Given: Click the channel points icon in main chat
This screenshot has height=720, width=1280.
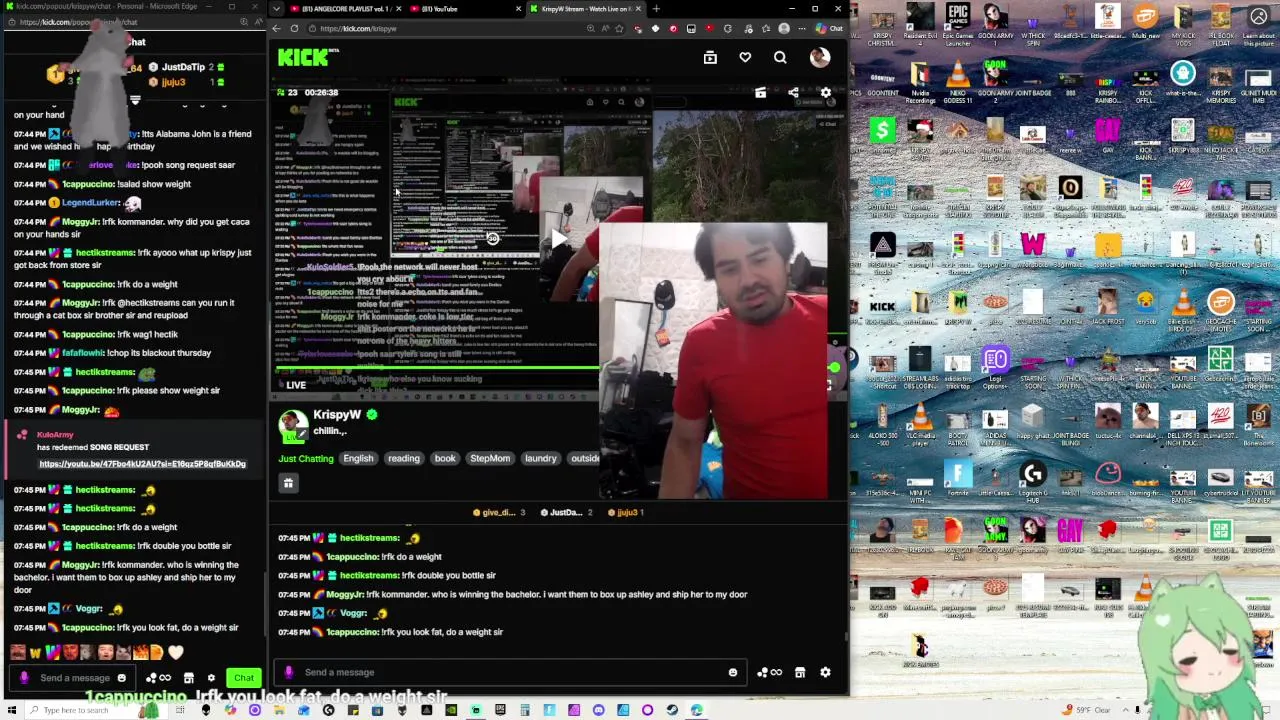Looking at the screenshot, I should click(x=769, y=672).
